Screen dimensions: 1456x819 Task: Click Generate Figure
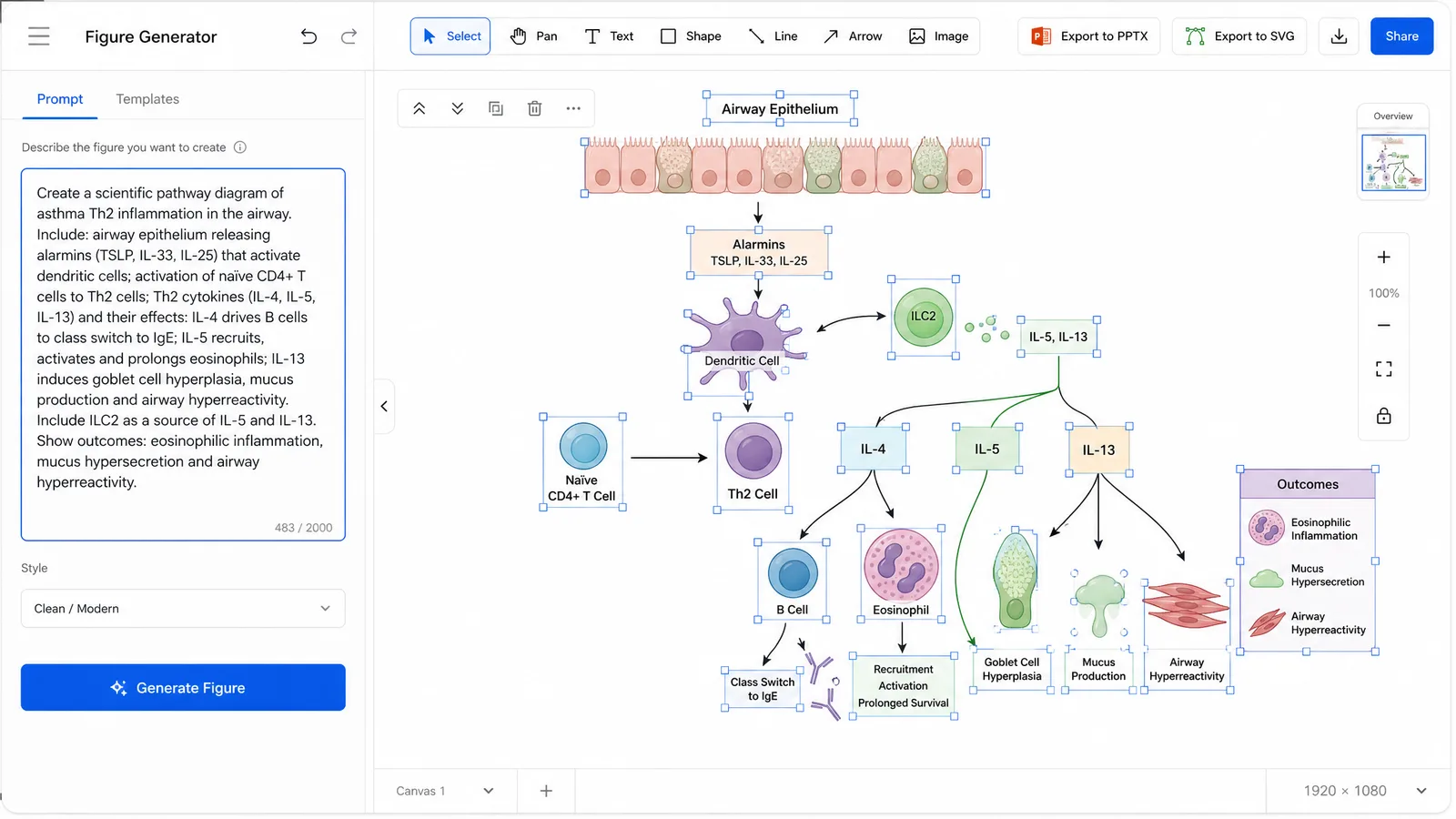(183, 688)
